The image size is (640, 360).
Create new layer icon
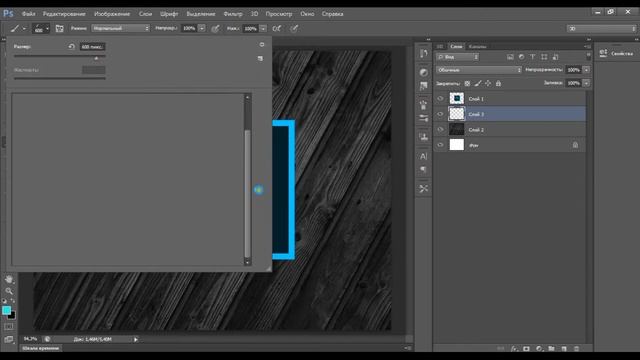pyautogui.click(x=564, y=349)
